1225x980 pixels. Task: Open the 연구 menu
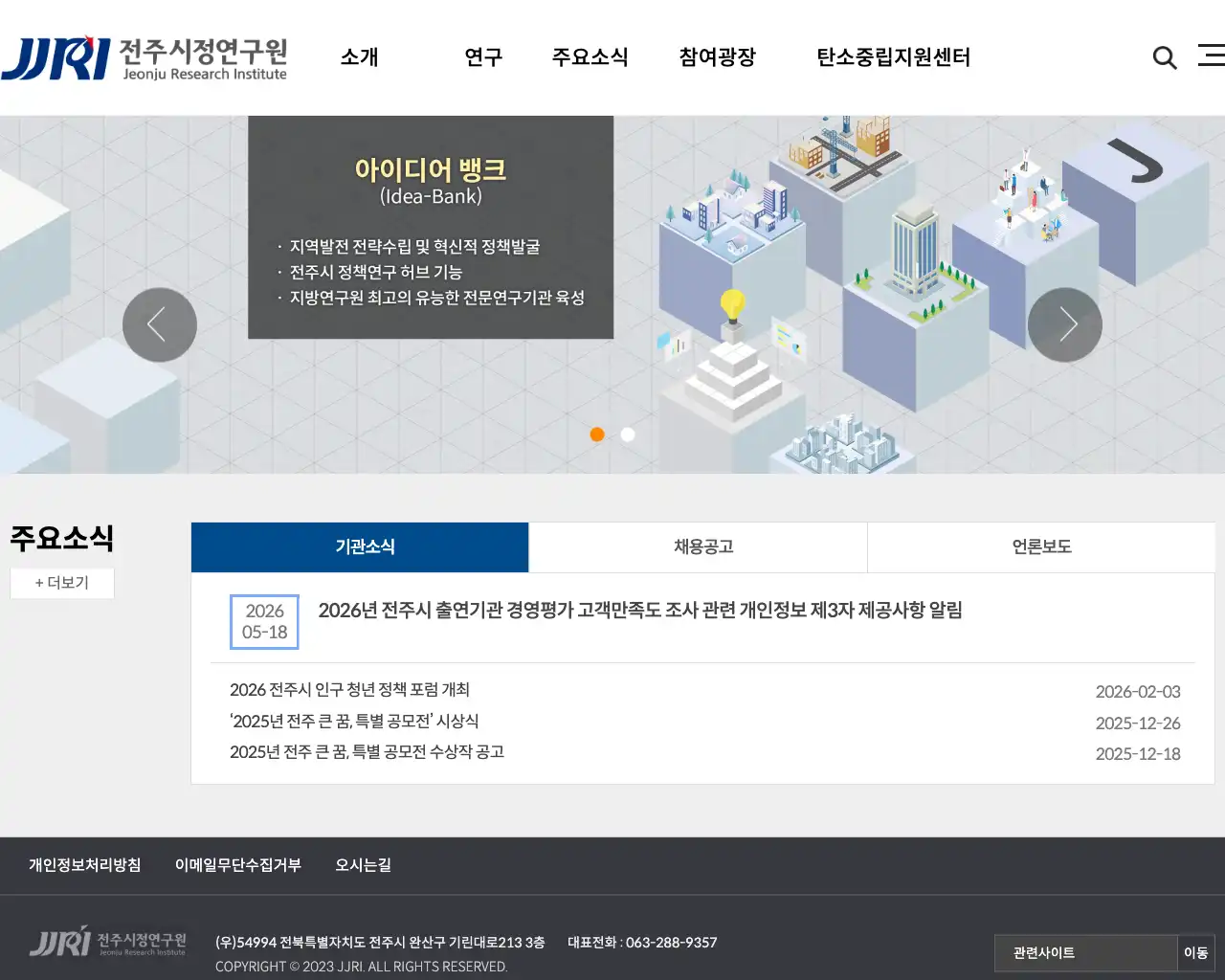tap(483, 57)
